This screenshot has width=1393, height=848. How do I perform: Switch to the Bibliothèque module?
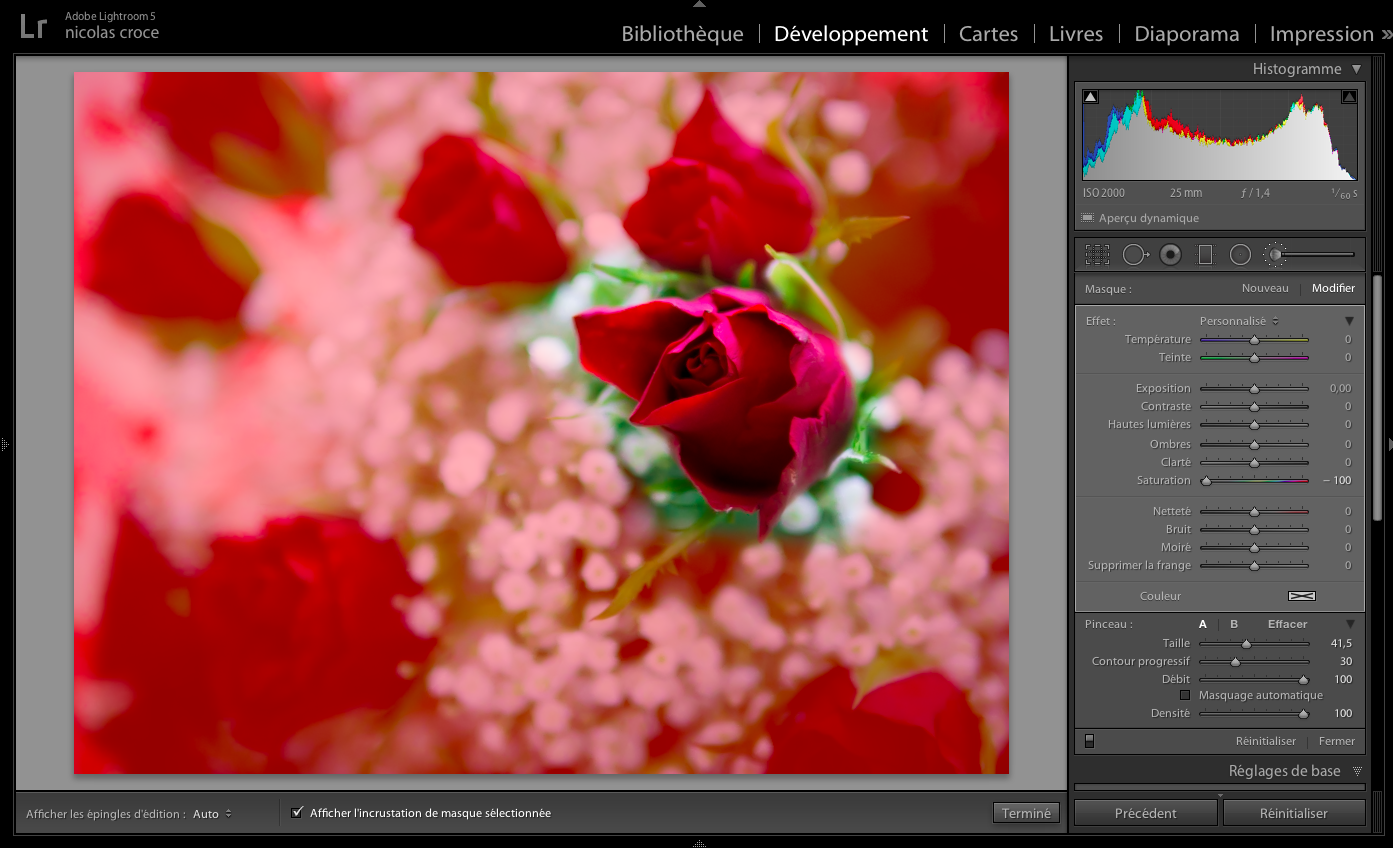(682, 34)
